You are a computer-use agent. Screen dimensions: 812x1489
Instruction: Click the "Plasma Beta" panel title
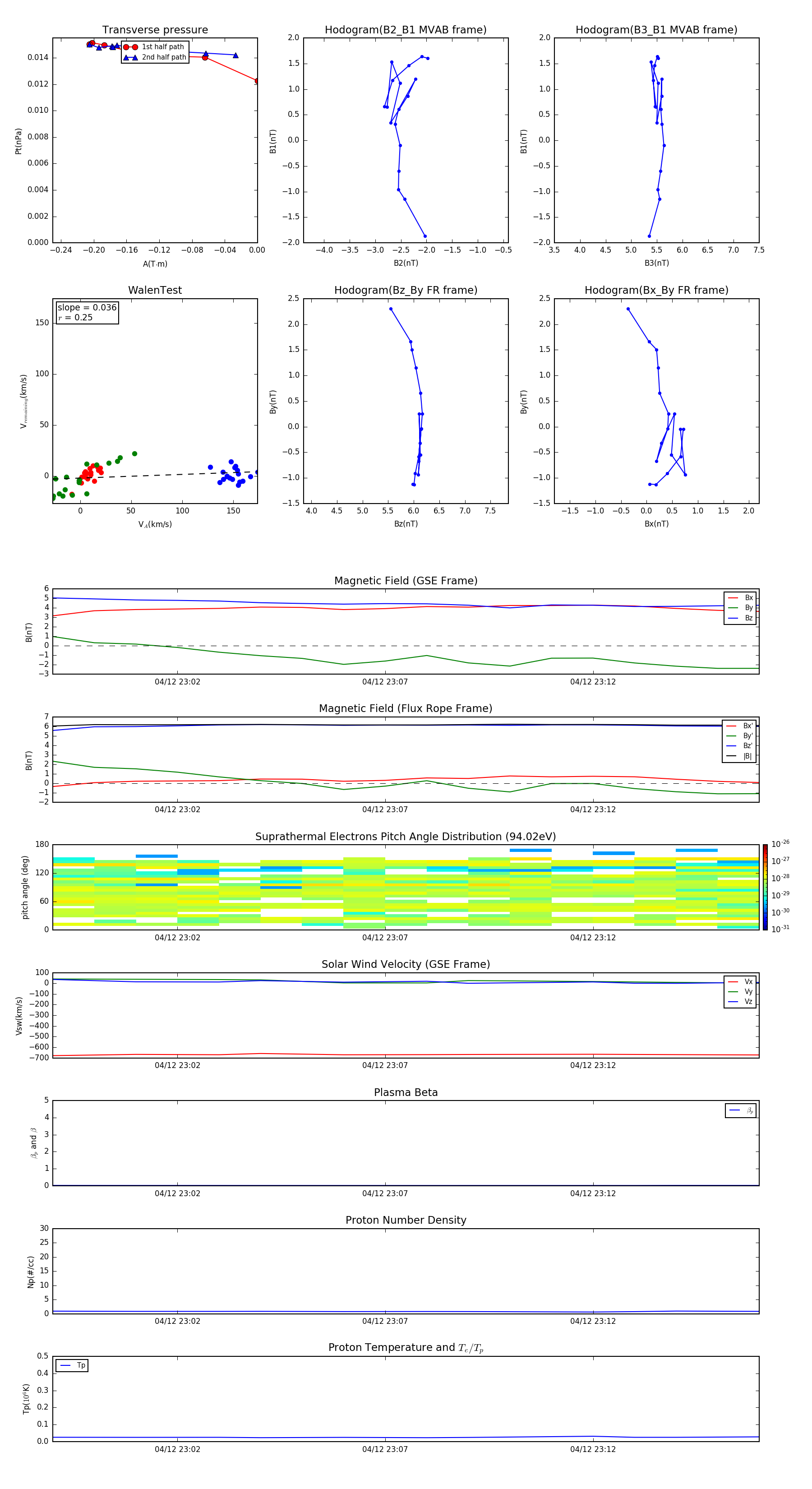pos(406,1092)
